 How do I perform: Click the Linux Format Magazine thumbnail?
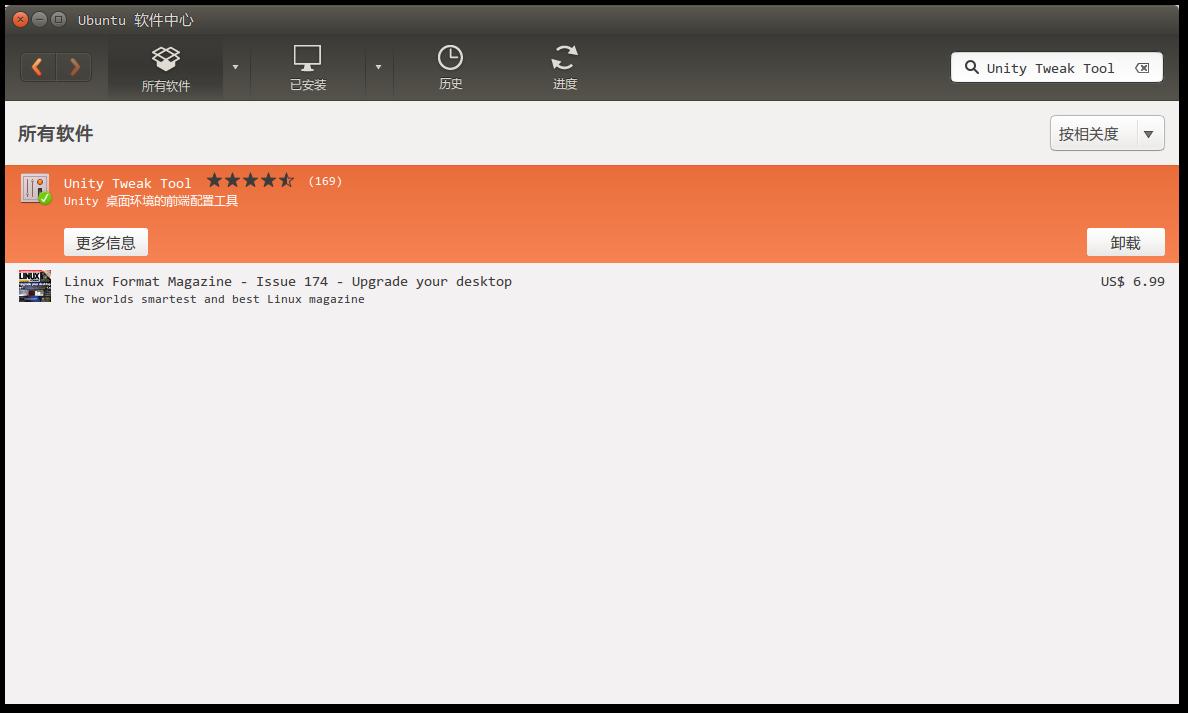click(35, 286)
